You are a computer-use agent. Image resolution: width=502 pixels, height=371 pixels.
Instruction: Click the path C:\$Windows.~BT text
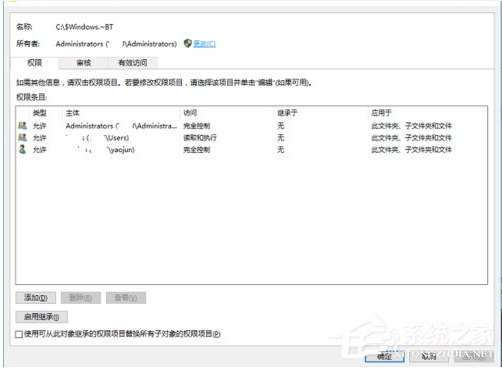[85, 27]
